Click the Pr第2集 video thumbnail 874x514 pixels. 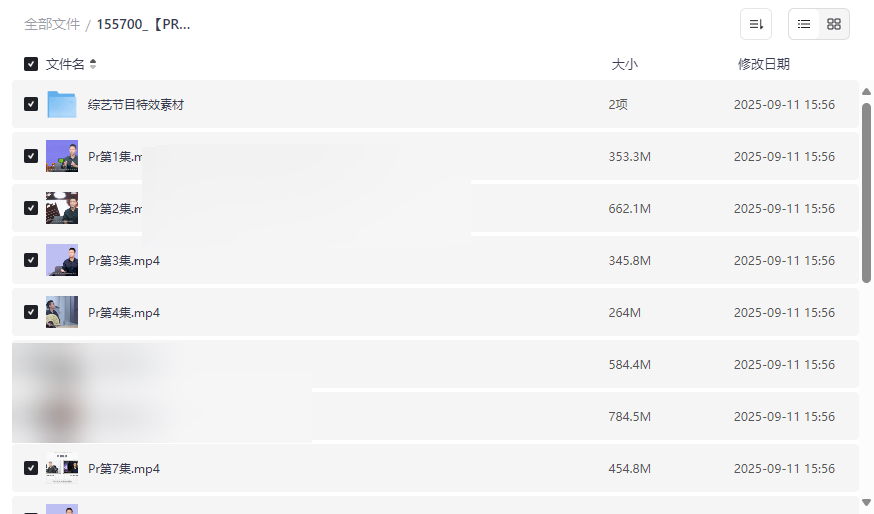[x=62, y=209]
